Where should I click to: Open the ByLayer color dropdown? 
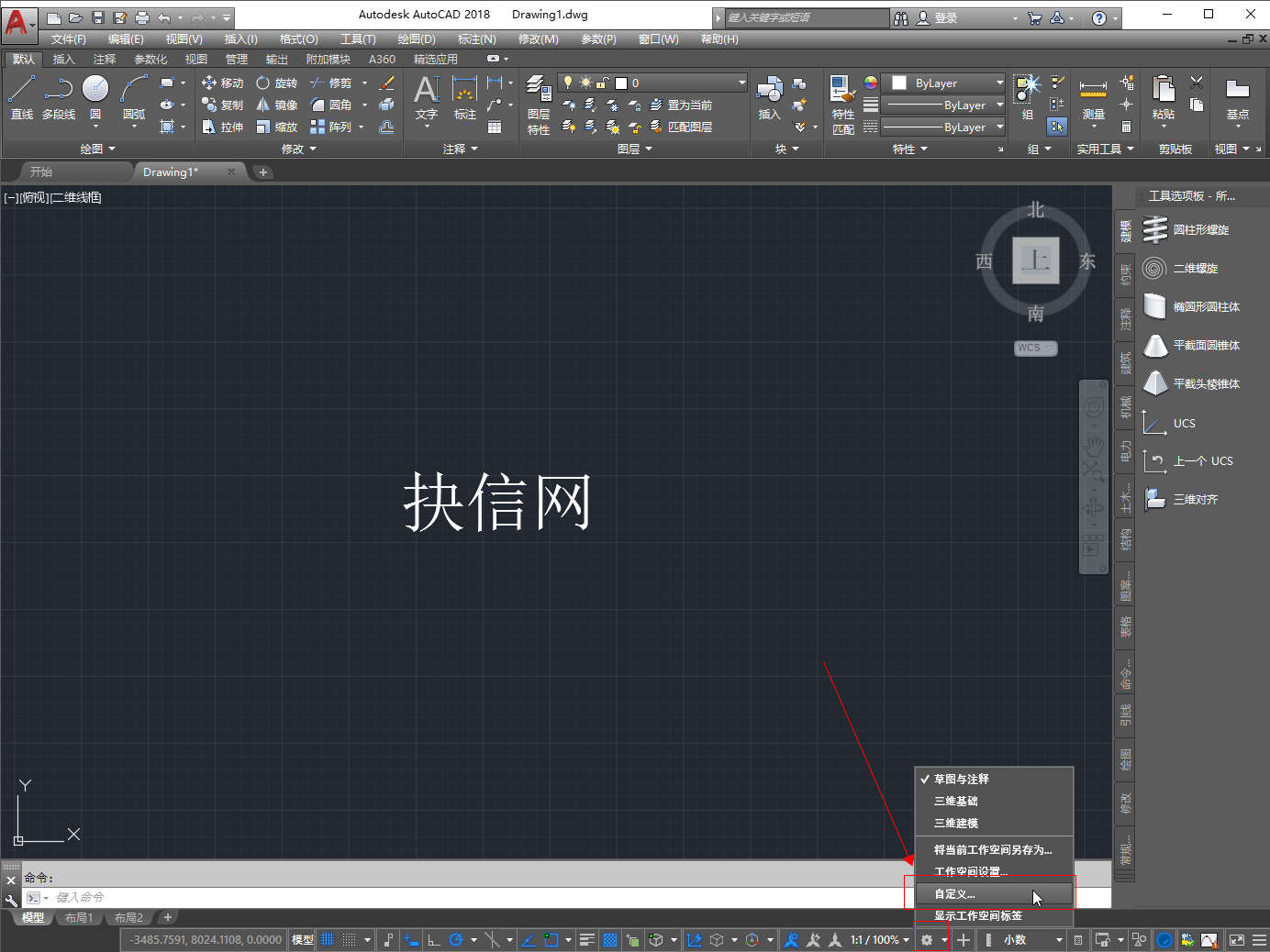pos(944,83)
